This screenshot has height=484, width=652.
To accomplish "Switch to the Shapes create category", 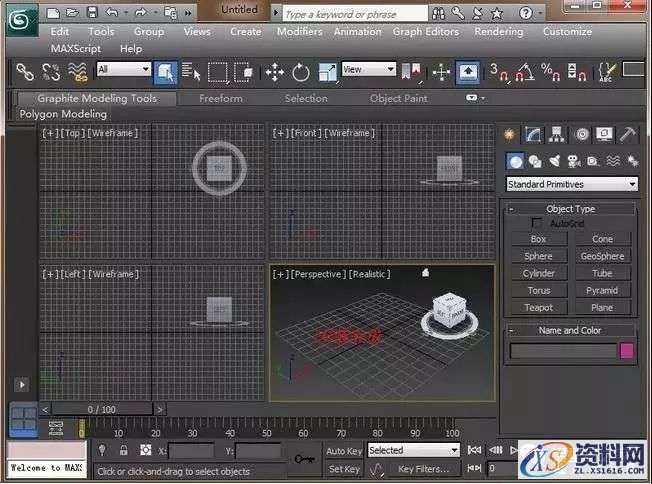I will [x=535, y=161].
